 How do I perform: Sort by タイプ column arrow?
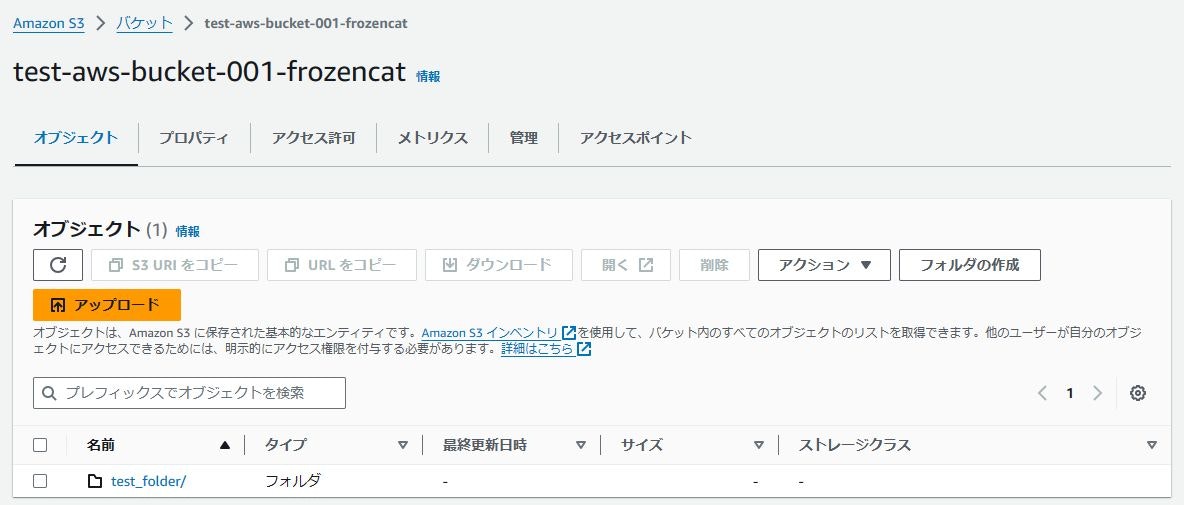[x=402, y=445]
